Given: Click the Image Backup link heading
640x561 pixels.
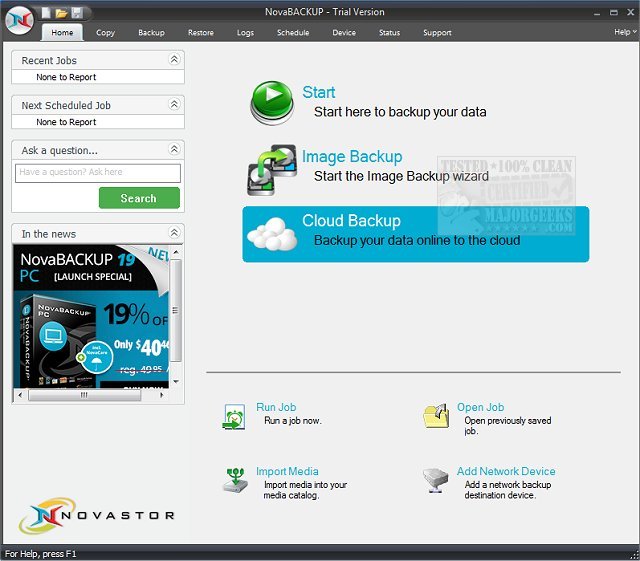Looking at the screenshot, I should click(x=352, y=157).
